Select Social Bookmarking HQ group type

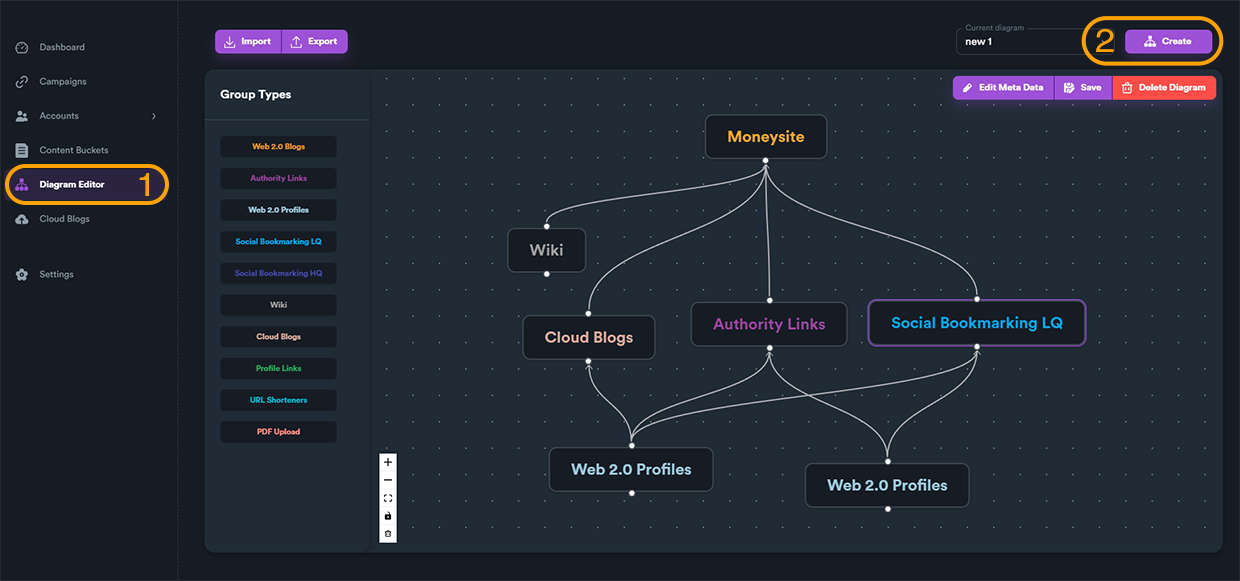pos(278,273)
